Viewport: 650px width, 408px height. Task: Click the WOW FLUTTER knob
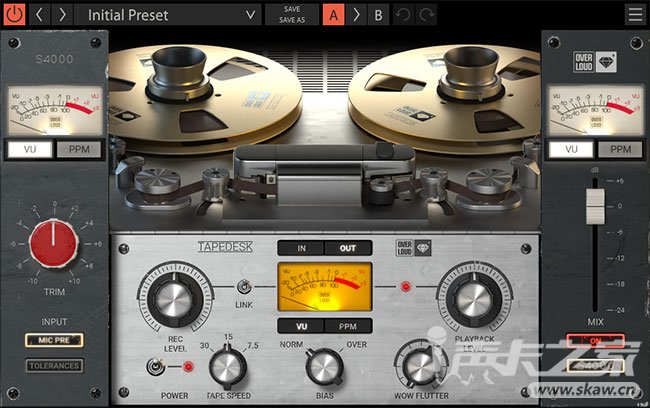pos(420,365)
